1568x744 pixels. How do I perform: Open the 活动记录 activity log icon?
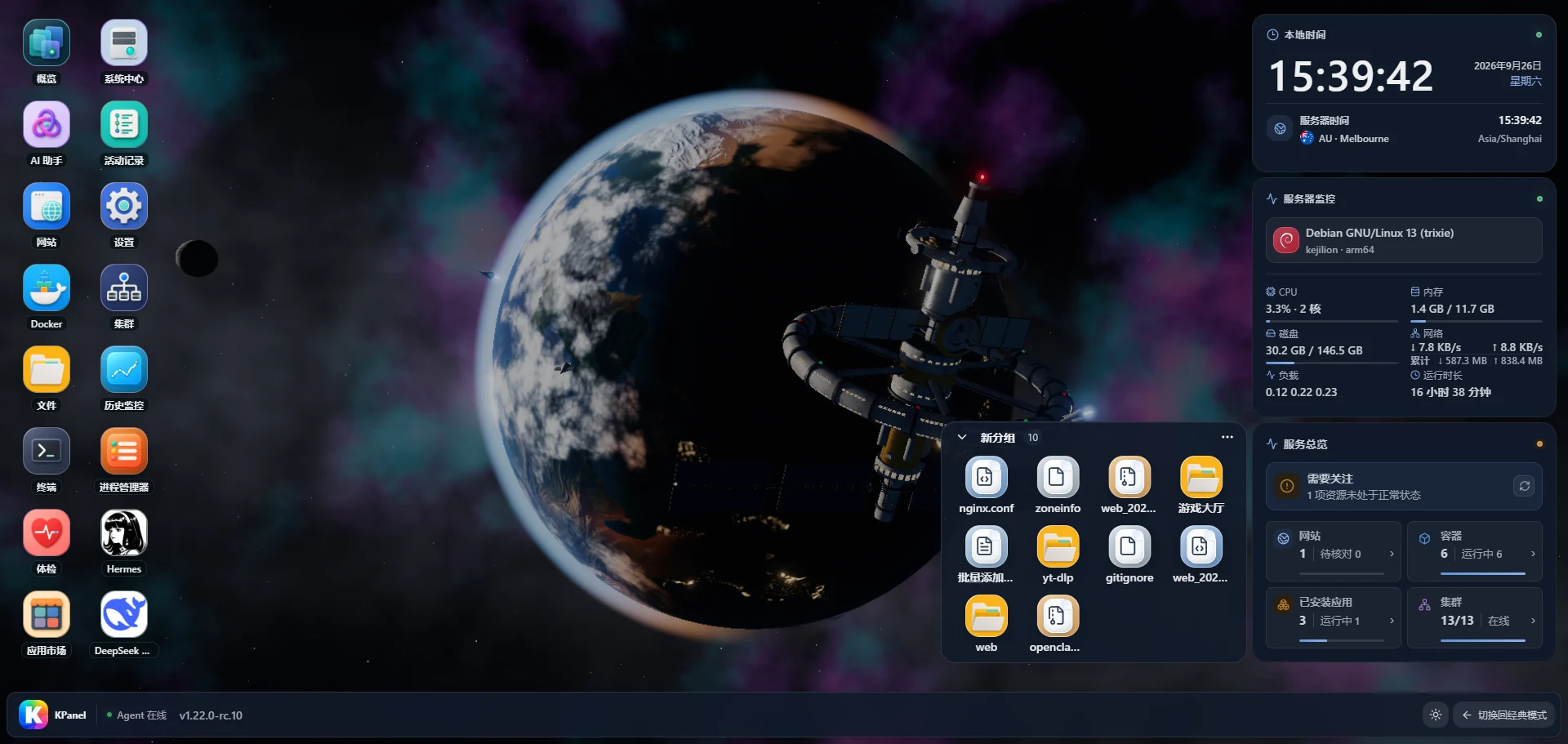coord(124,125)
